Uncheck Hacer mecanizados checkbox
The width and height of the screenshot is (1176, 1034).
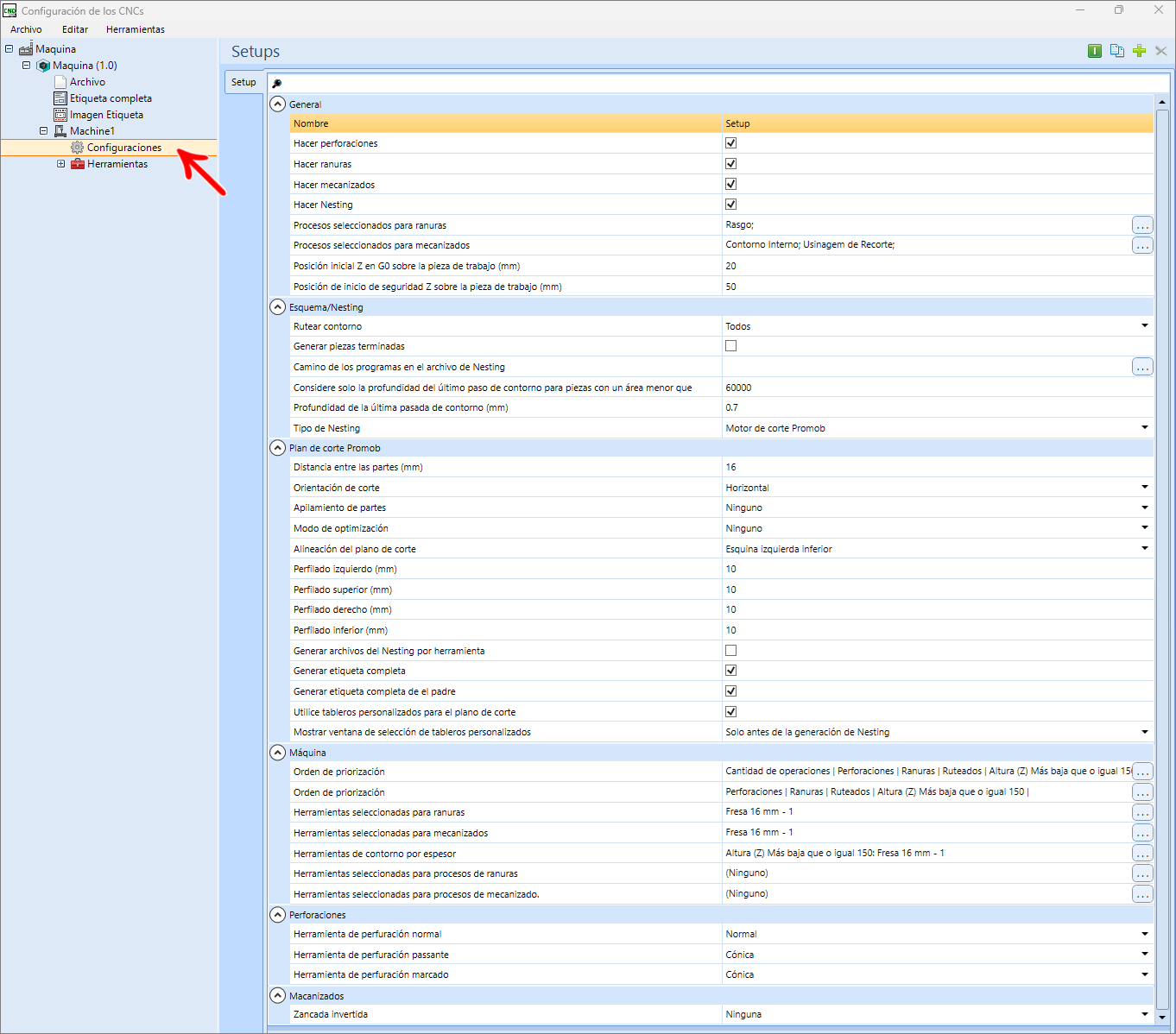point(731,184)
